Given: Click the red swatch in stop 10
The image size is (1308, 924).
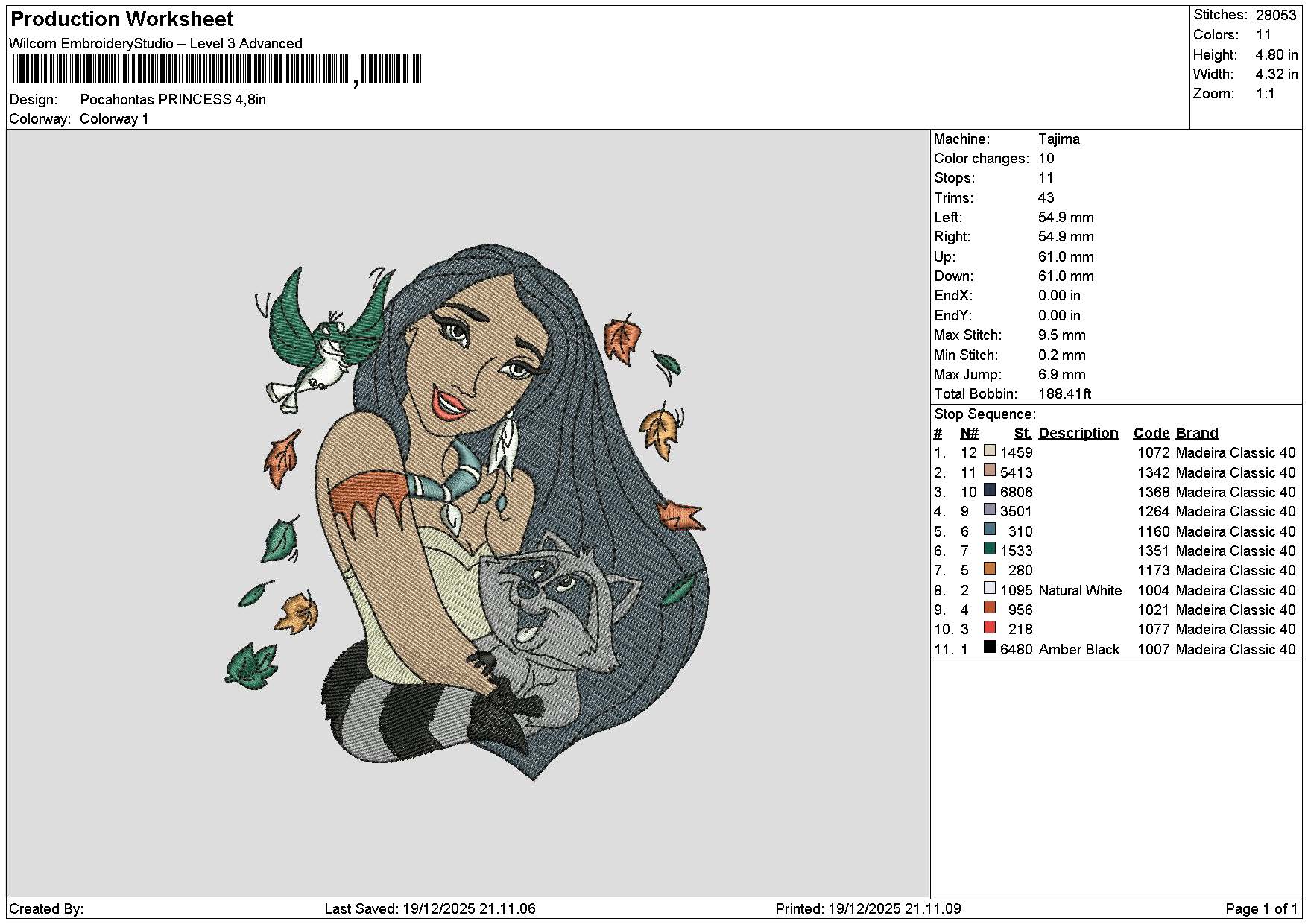Looking at the screenshot, I should 990,627.
